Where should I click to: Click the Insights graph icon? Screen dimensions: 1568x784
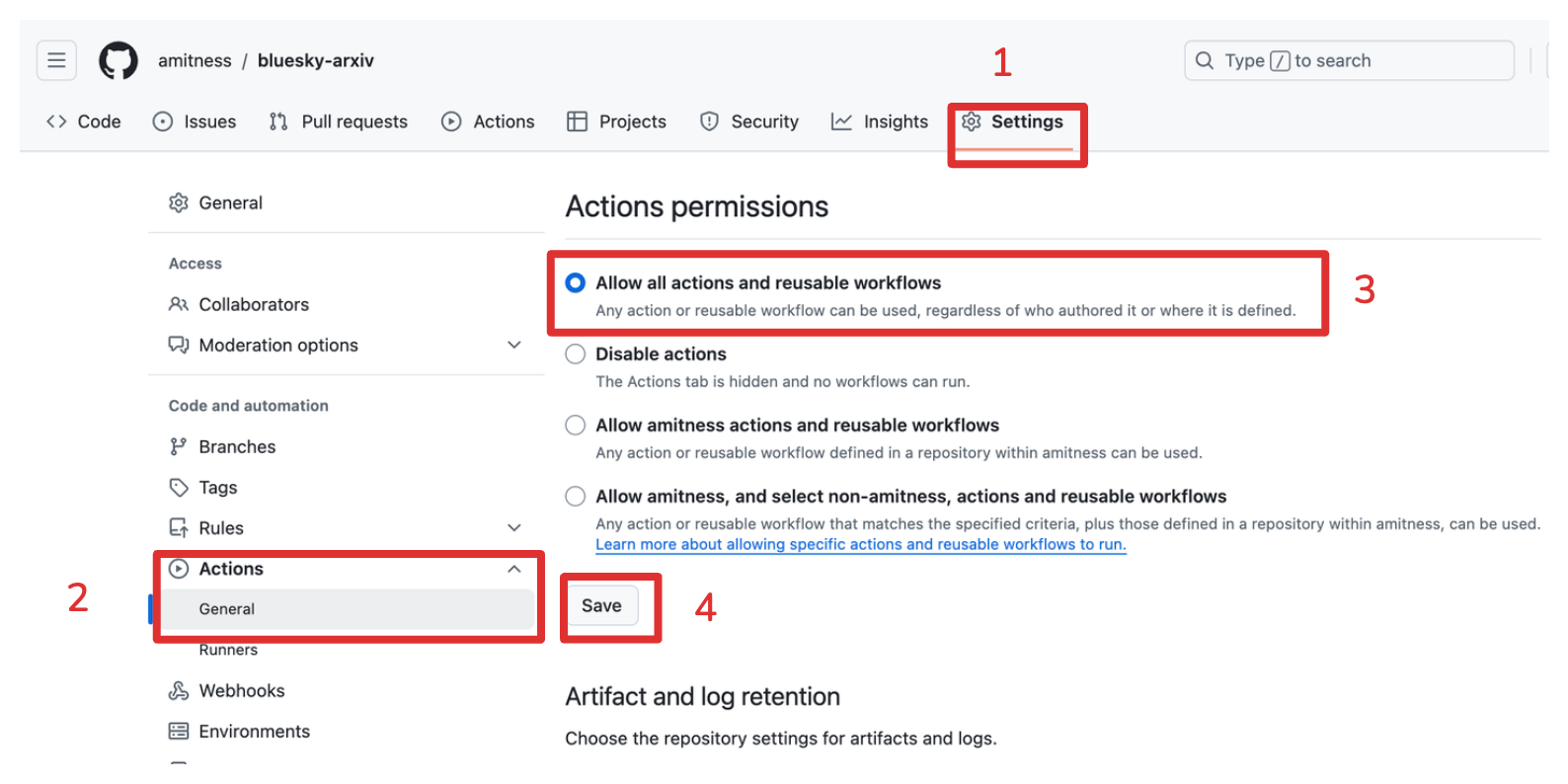[x=841, y=121]
